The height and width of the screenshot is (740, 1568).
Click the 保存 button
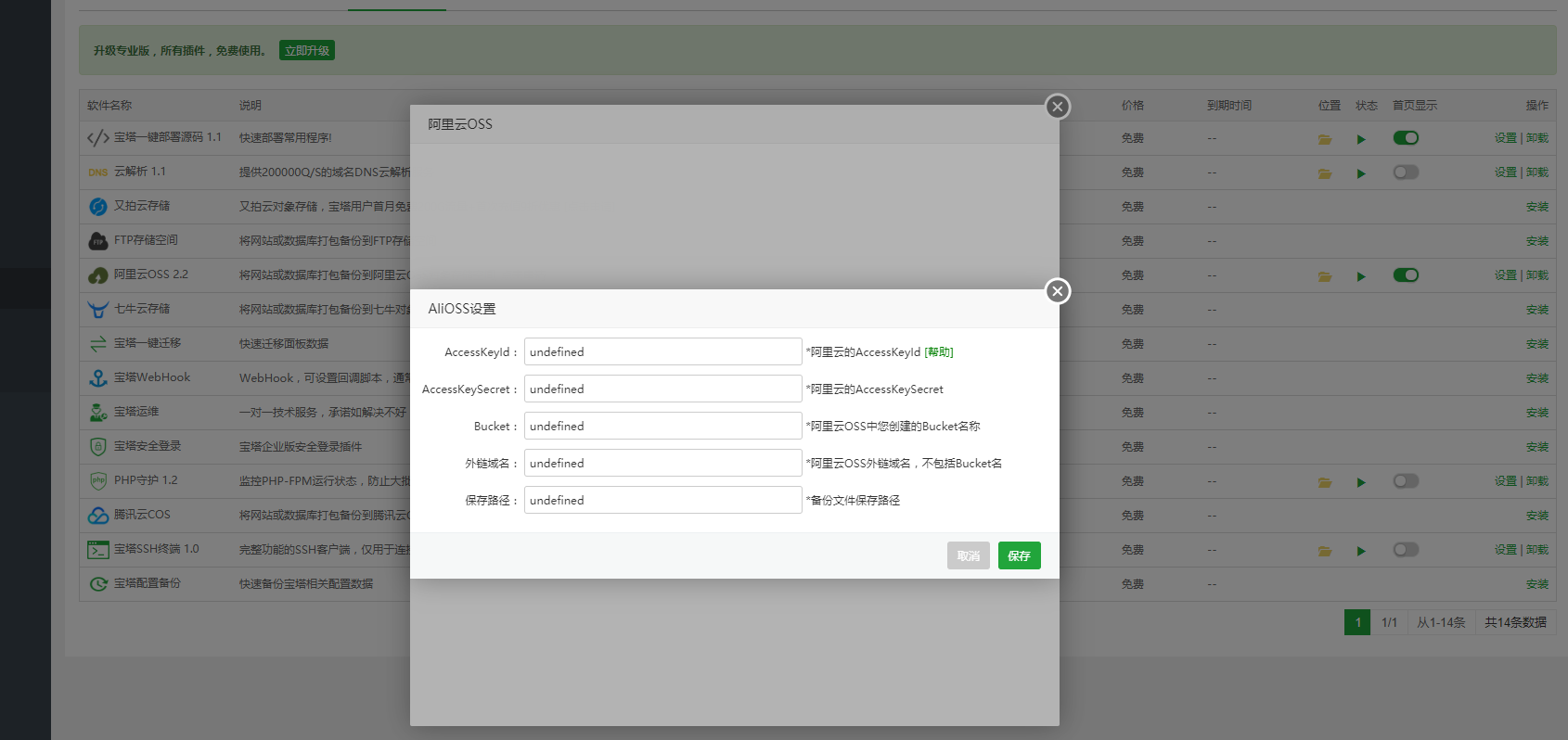pyautogui.click(x=1019, y=555)
